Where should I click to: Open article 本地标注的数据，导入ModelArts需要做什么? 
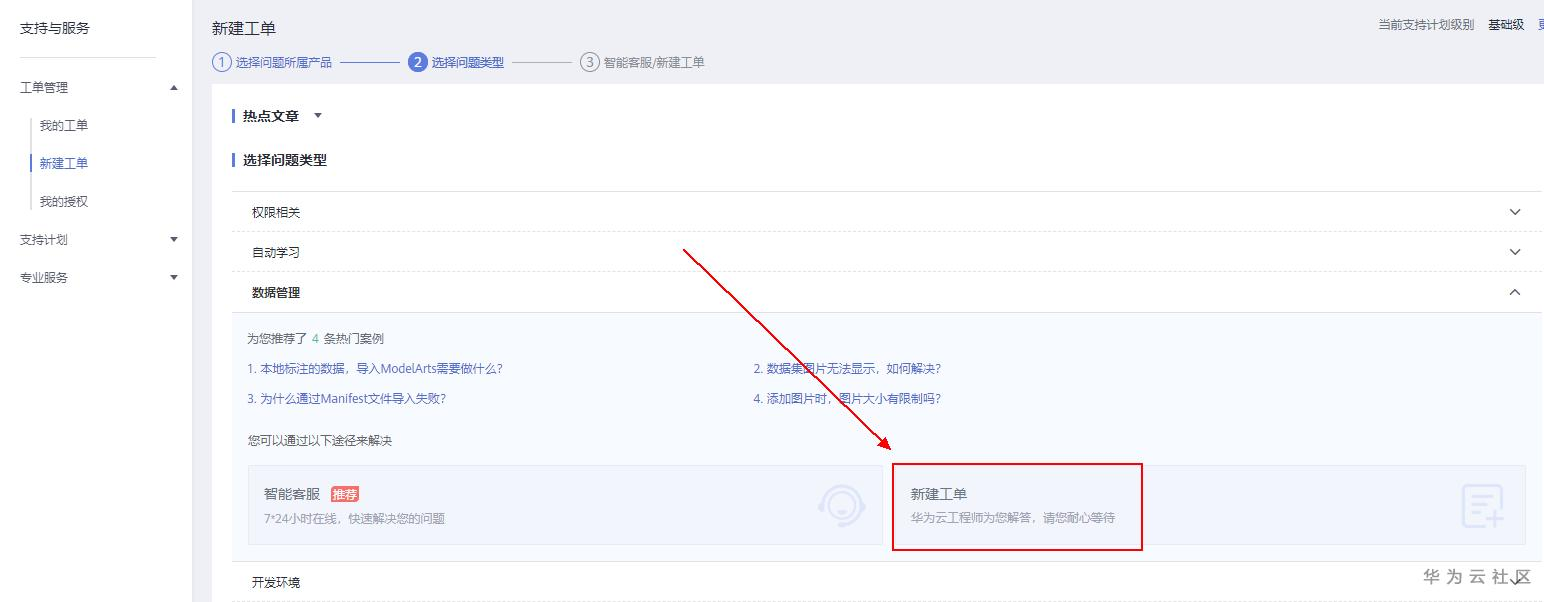pos(375,368)
